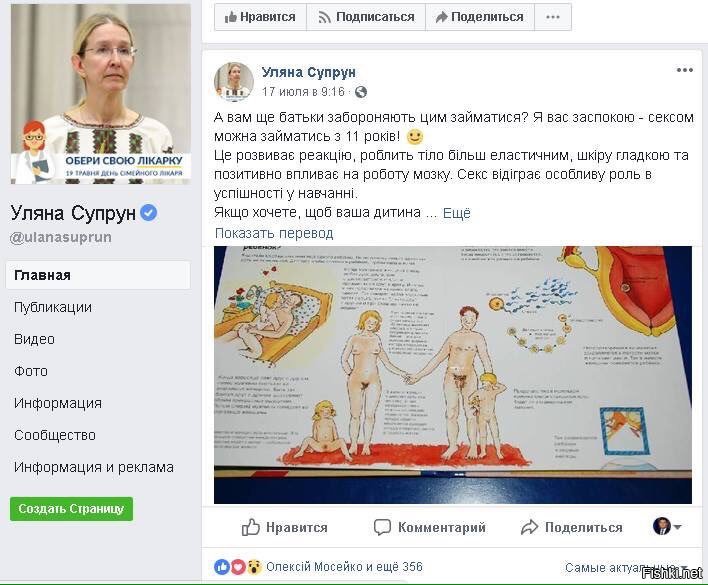Click the blue verified badge

149,212
